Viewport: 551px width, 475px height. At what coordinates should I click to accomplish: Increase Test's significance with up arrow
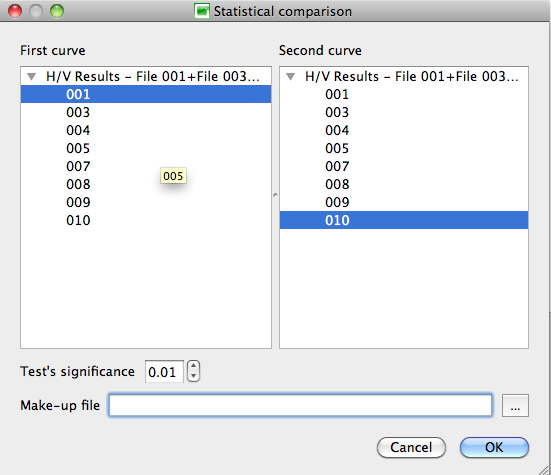[193, 366]
